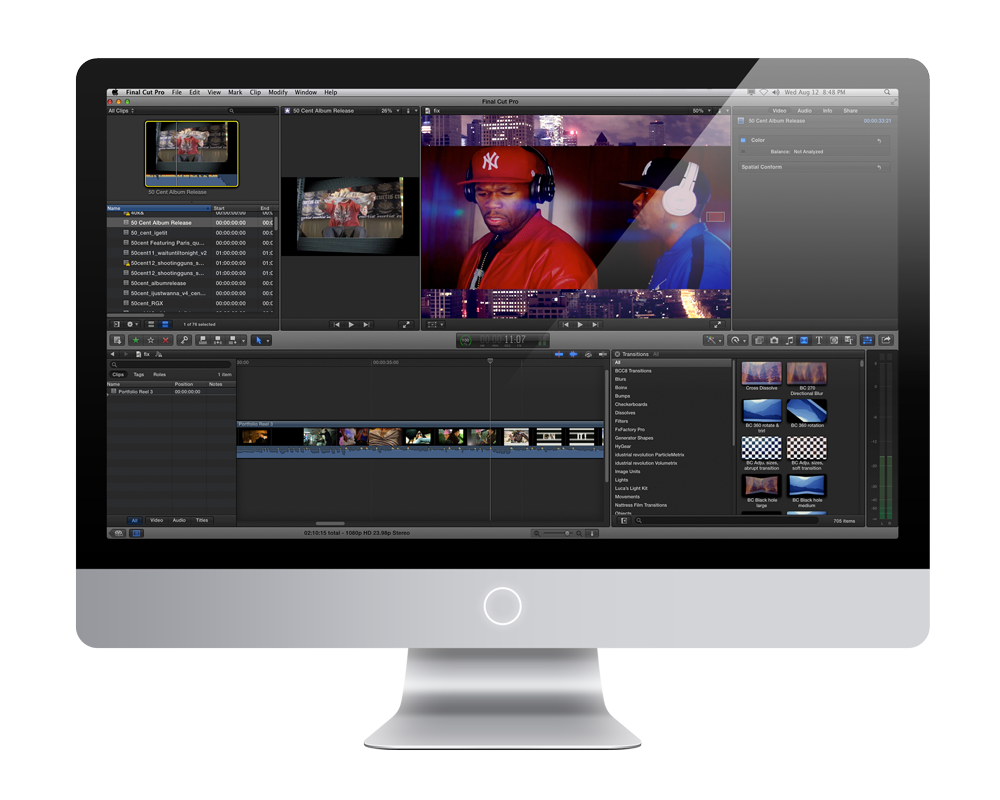Click the insert clip edit icon

pos(217,341)
